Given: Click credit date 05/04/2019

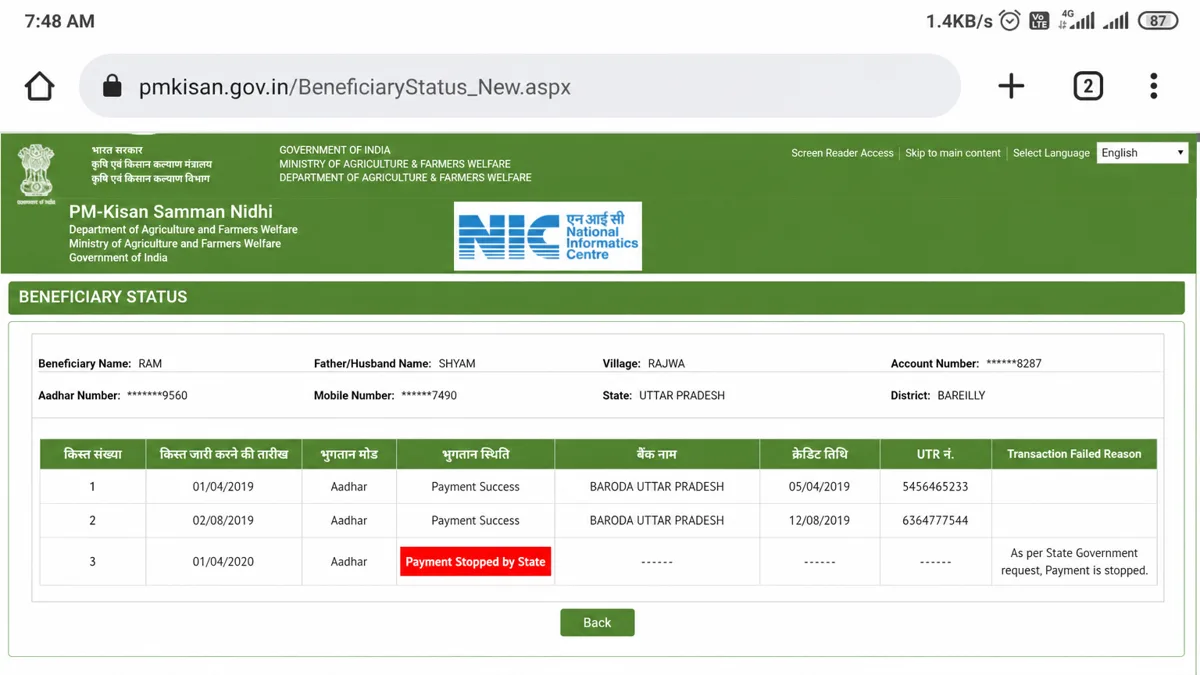Looking at the screenshot, I should pyautogui.click(x=819, y=487).
